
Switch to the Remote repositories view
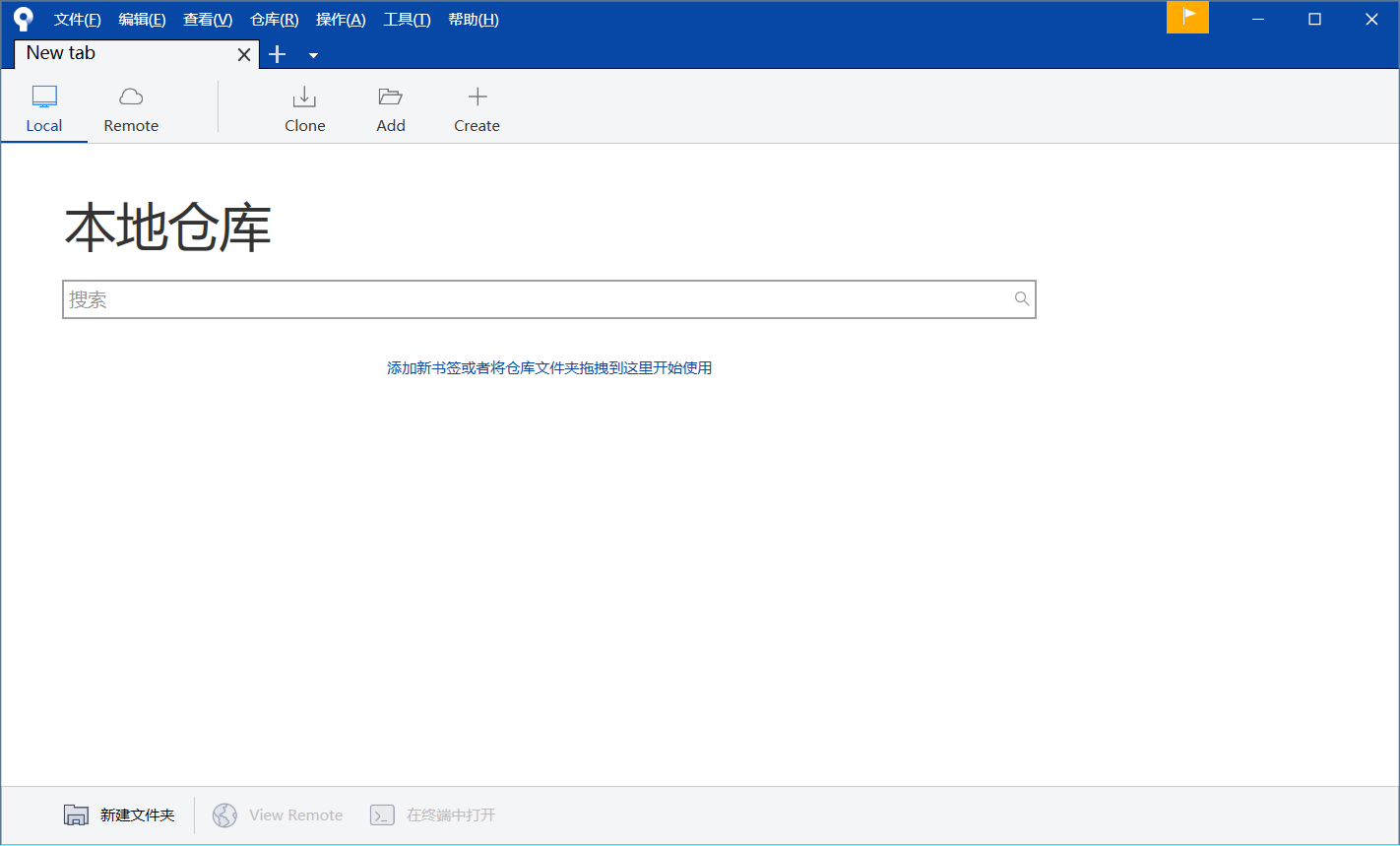pos(131,108)
